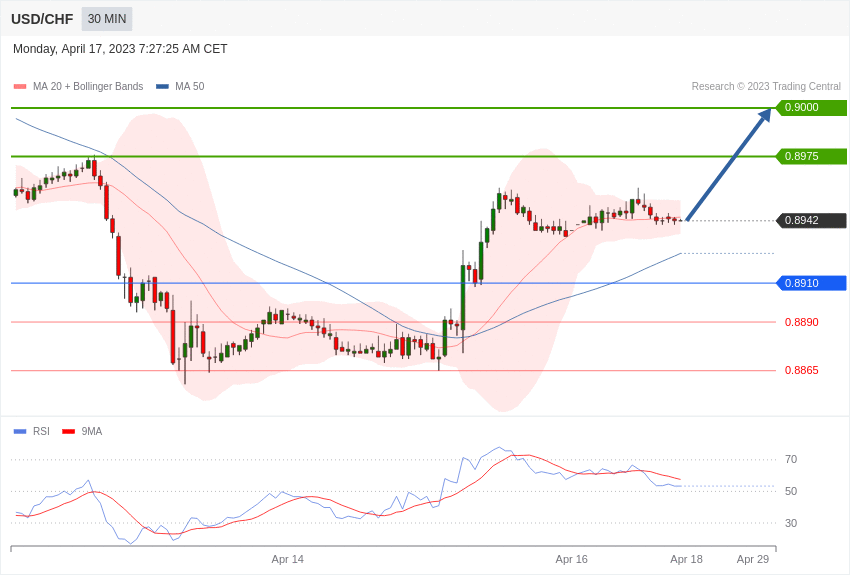This screenshot has height=576, width=850.
Task: Select the 0.8975 green resistance price tag
Action: (x=811, y=156)
